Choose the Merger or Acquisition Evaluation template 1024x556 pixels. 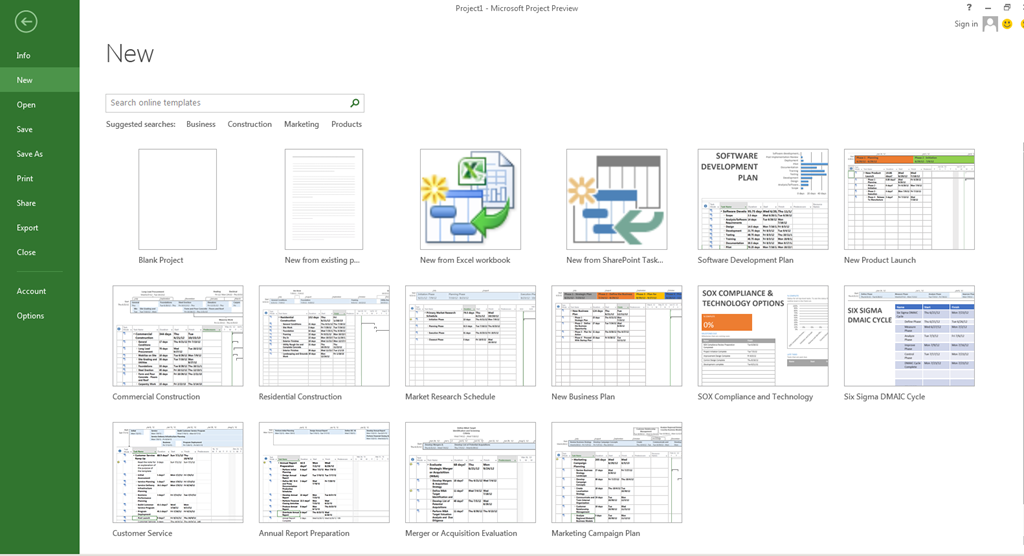pyautogui.click(x=470, y=472)
